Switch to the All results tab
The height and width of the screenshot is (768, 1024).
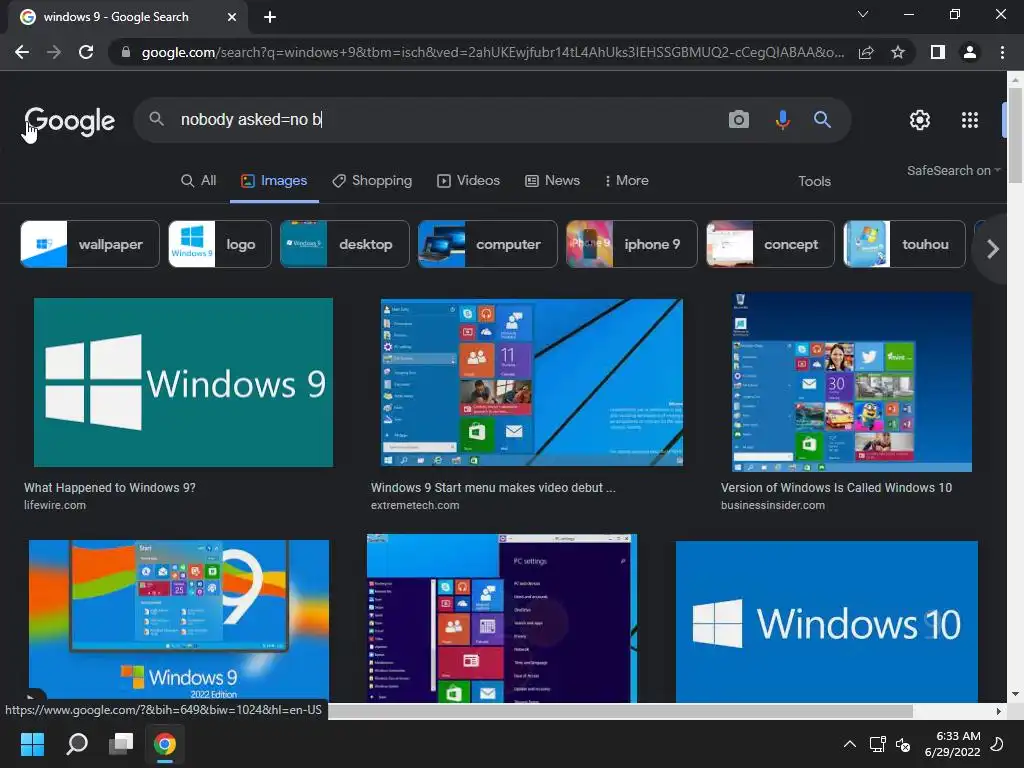(199, 181)
